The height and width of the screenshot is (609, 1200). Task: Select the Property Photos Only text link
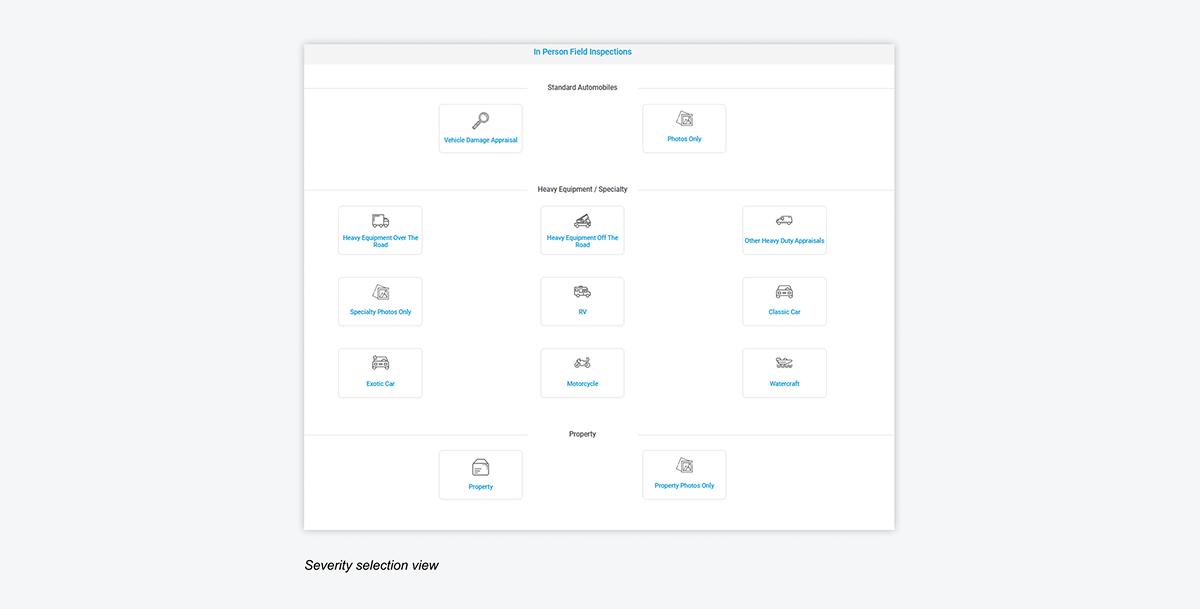coord(684,486)
